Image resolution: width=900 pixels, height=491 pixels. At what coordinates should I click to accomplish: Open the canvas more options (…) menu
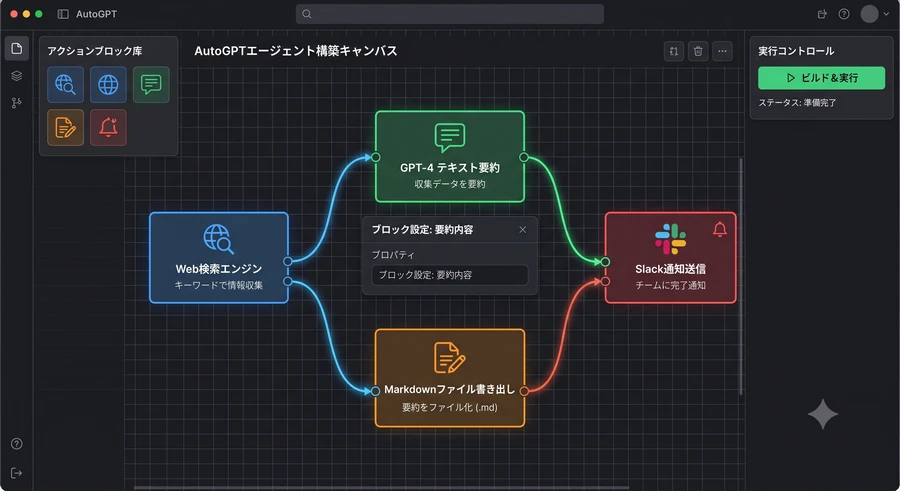coord(722,51)
